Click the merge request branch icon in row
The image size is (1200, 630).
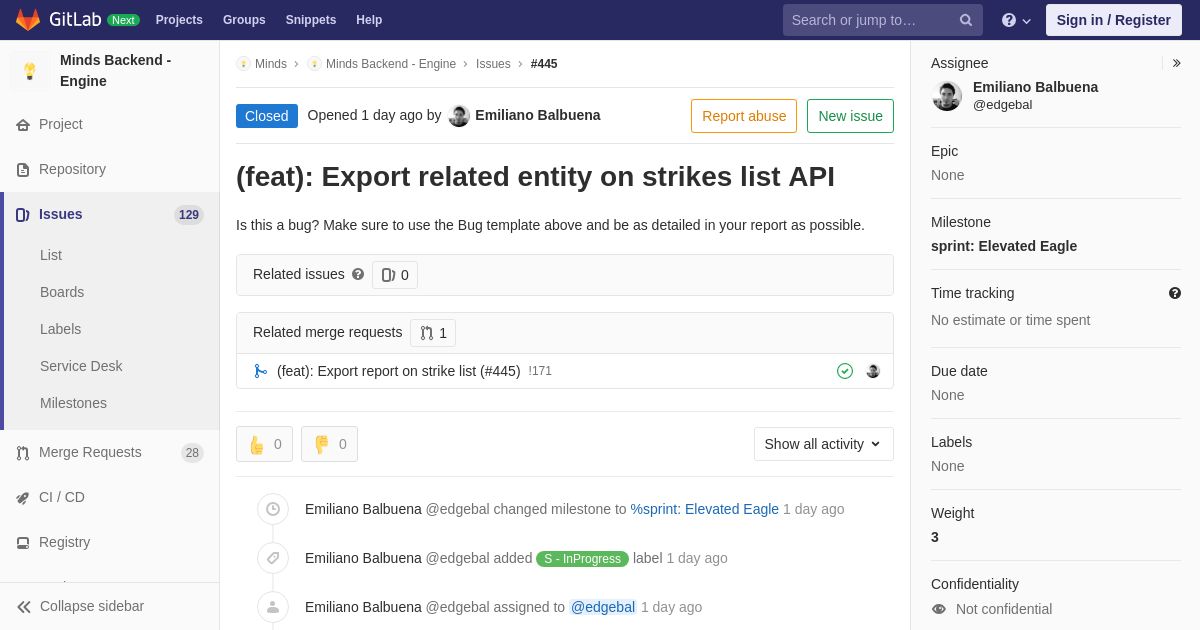260,371
